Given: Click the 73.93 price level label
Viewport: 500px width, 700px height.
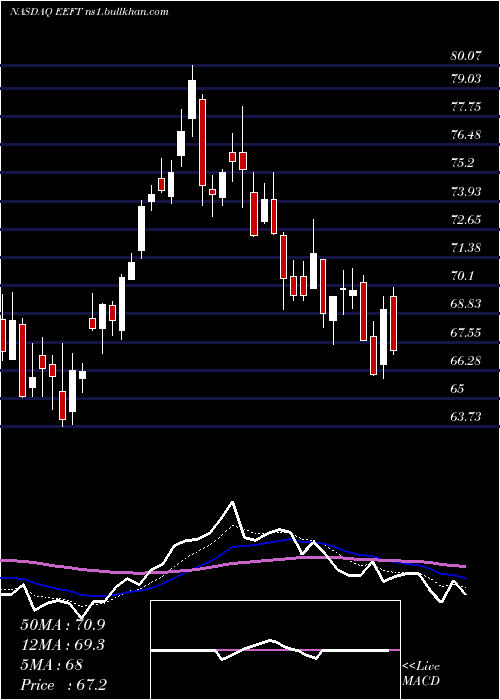Looking at the screenshot, I should coord(466,192).
